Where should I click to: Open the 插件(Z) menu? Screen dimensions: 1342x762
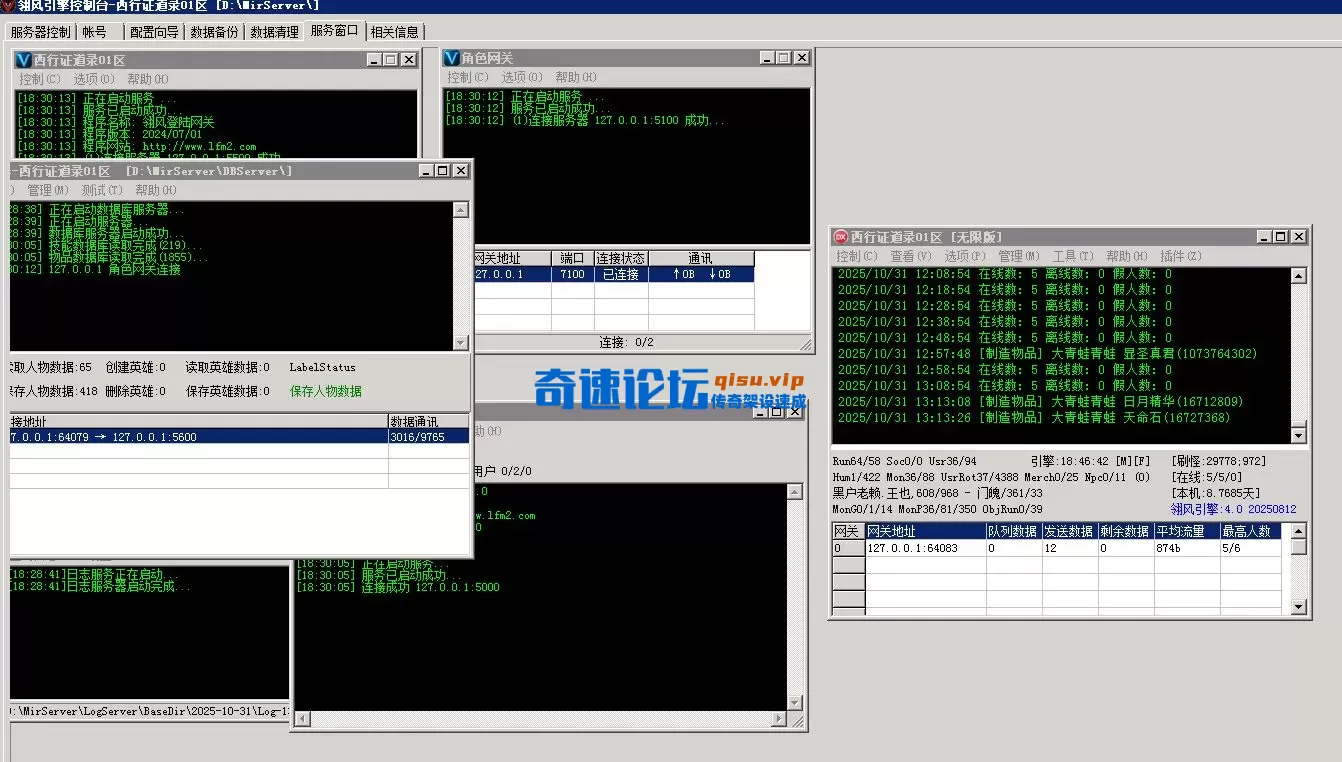[1181, 256]
